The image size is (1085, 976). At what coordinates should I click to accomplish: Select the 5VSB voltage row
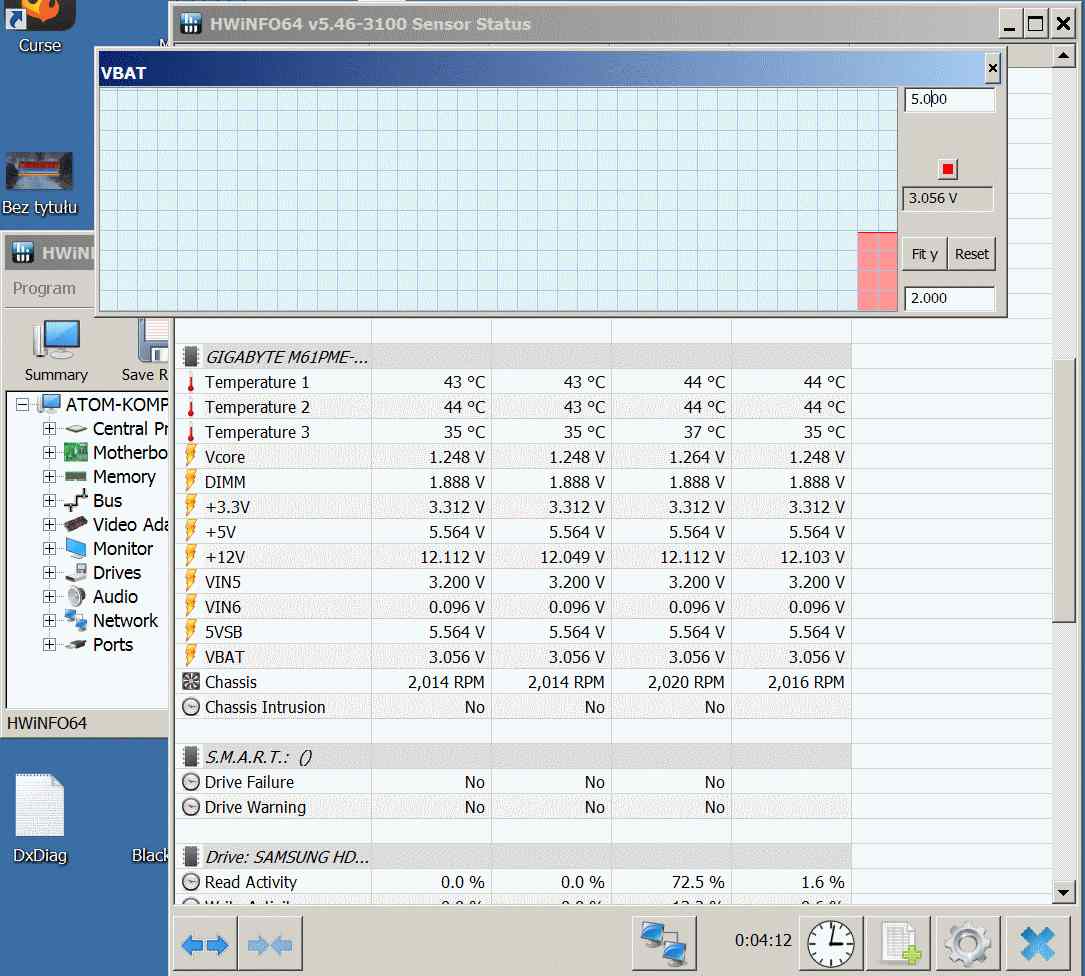(x=513, y=632)
